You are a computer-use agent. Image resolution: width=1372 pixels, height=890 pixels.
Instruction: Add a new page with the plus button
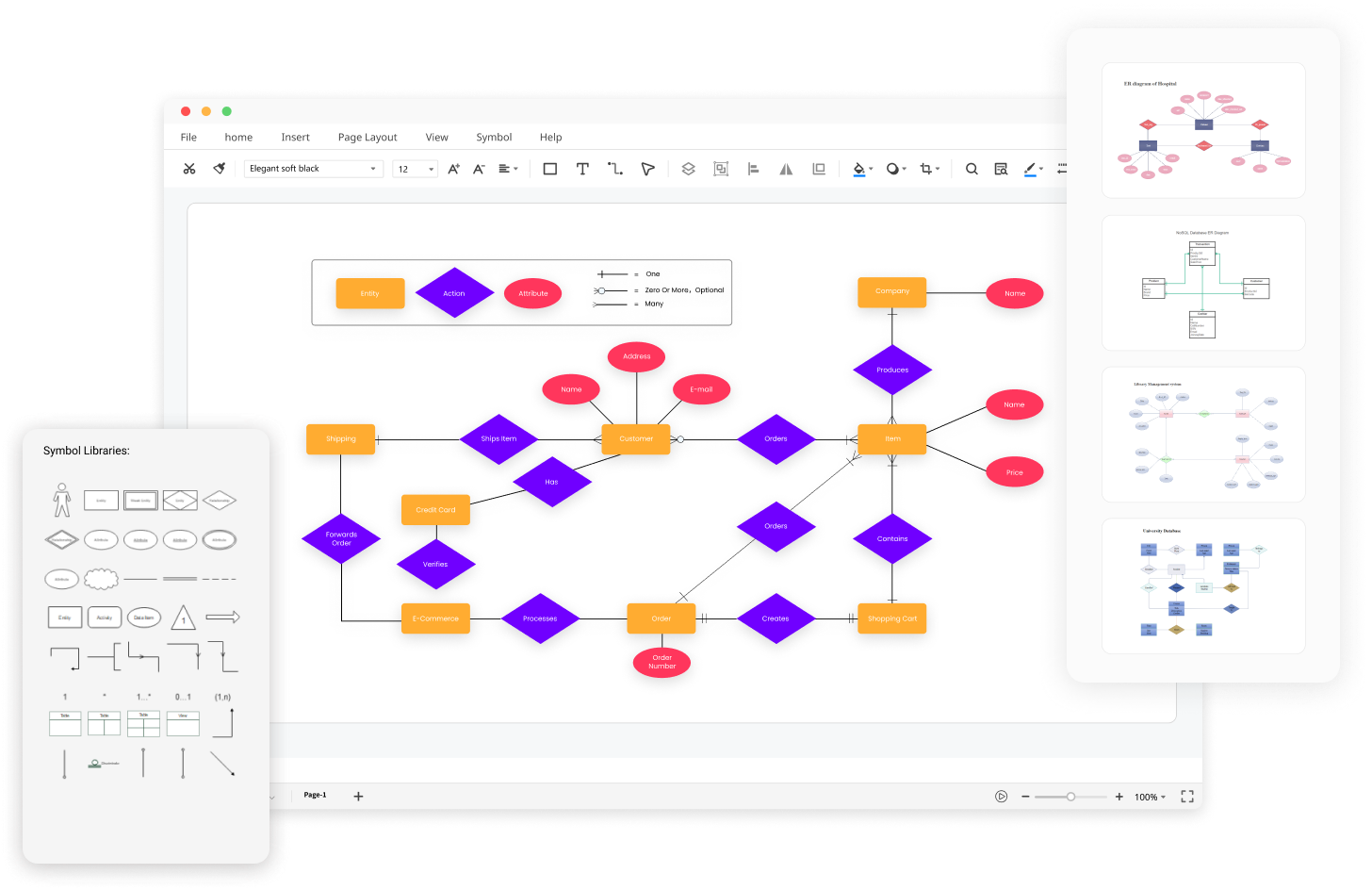pyautogui.click(x=358, y=796)
